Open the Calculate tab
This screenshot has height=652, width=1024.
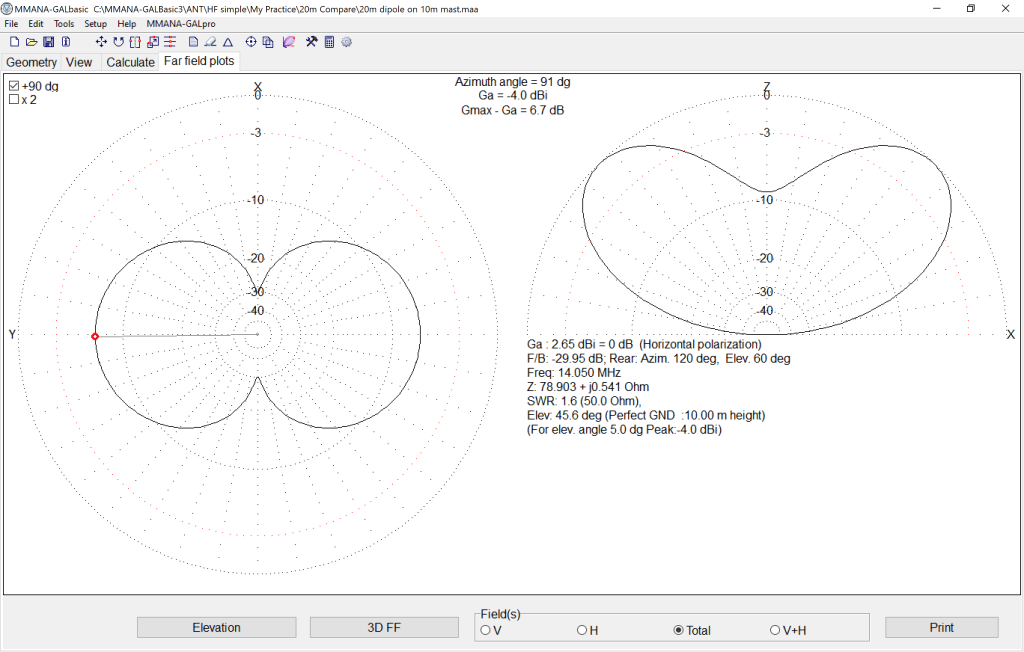click(130, 62)
